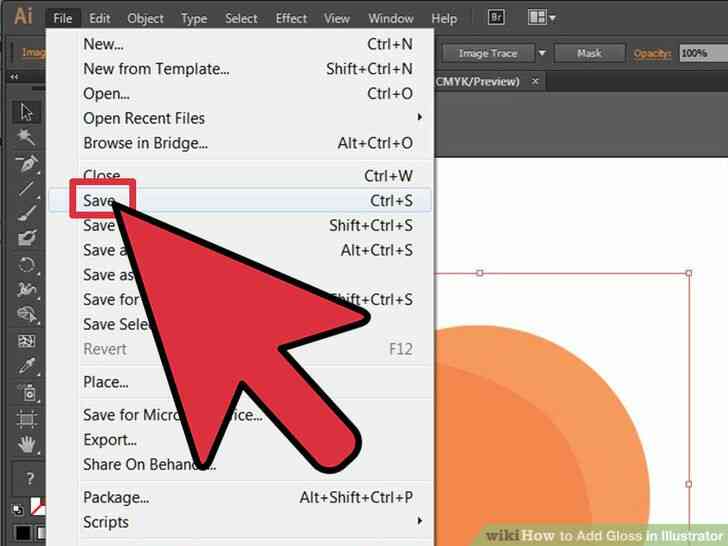
Task: Choose Save with Ctrl+S shortcut
Action: click(x=240, y=201)
